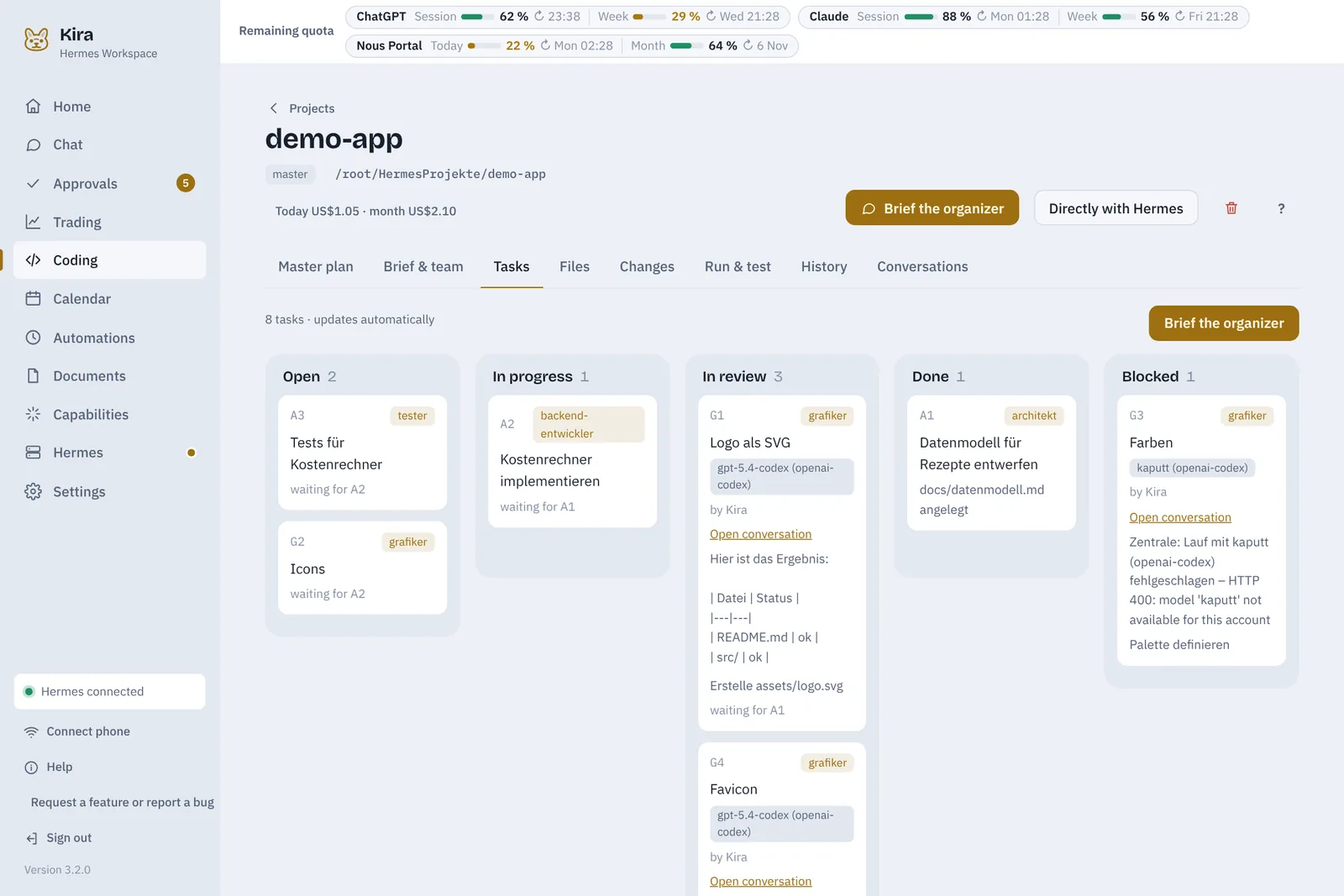Click the Kira fox logo icon

[x=36, y=39]
